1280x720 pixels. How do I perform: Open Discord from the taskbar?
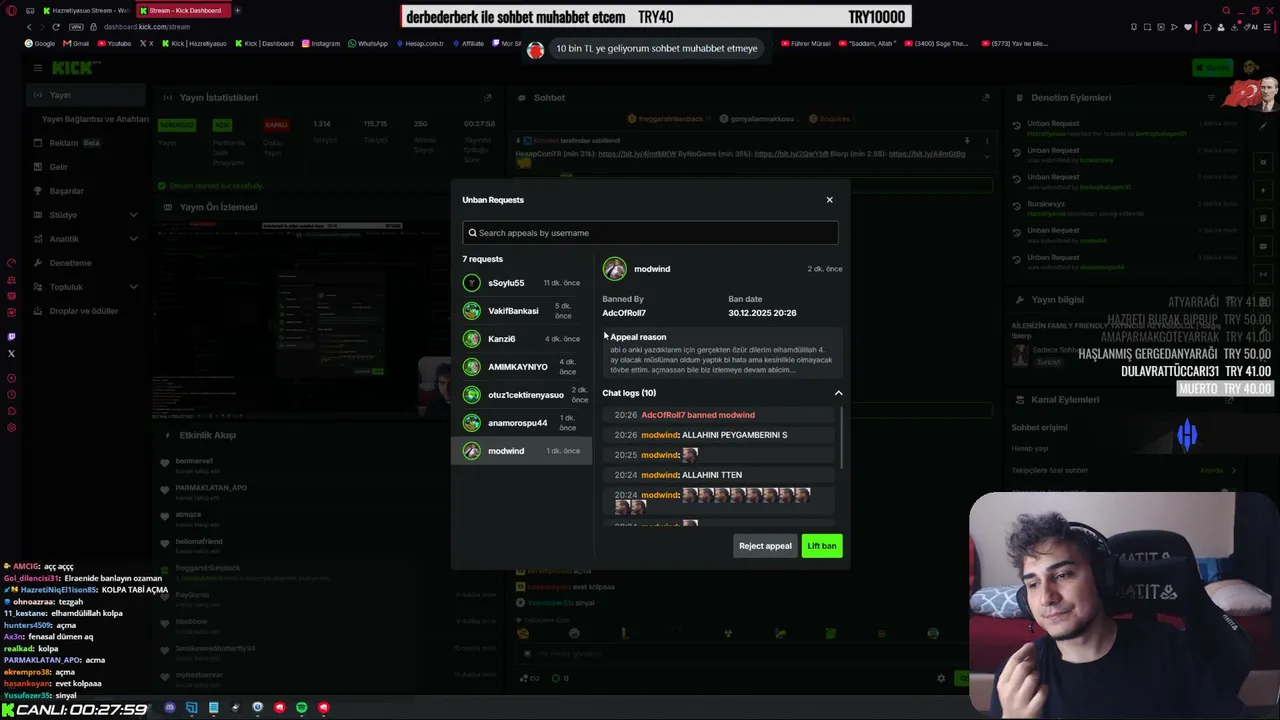[x=169, y=708]
